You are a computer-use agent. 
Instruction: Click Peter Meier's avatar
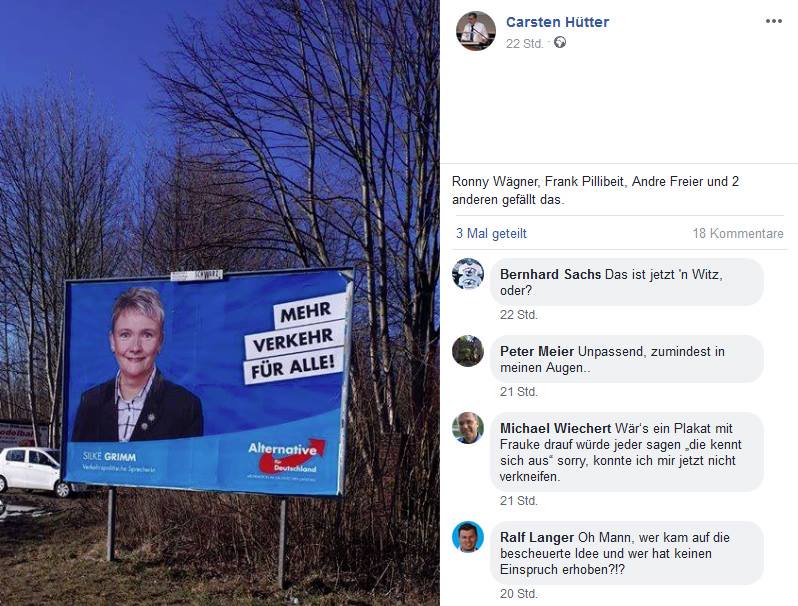coord(468,351)
